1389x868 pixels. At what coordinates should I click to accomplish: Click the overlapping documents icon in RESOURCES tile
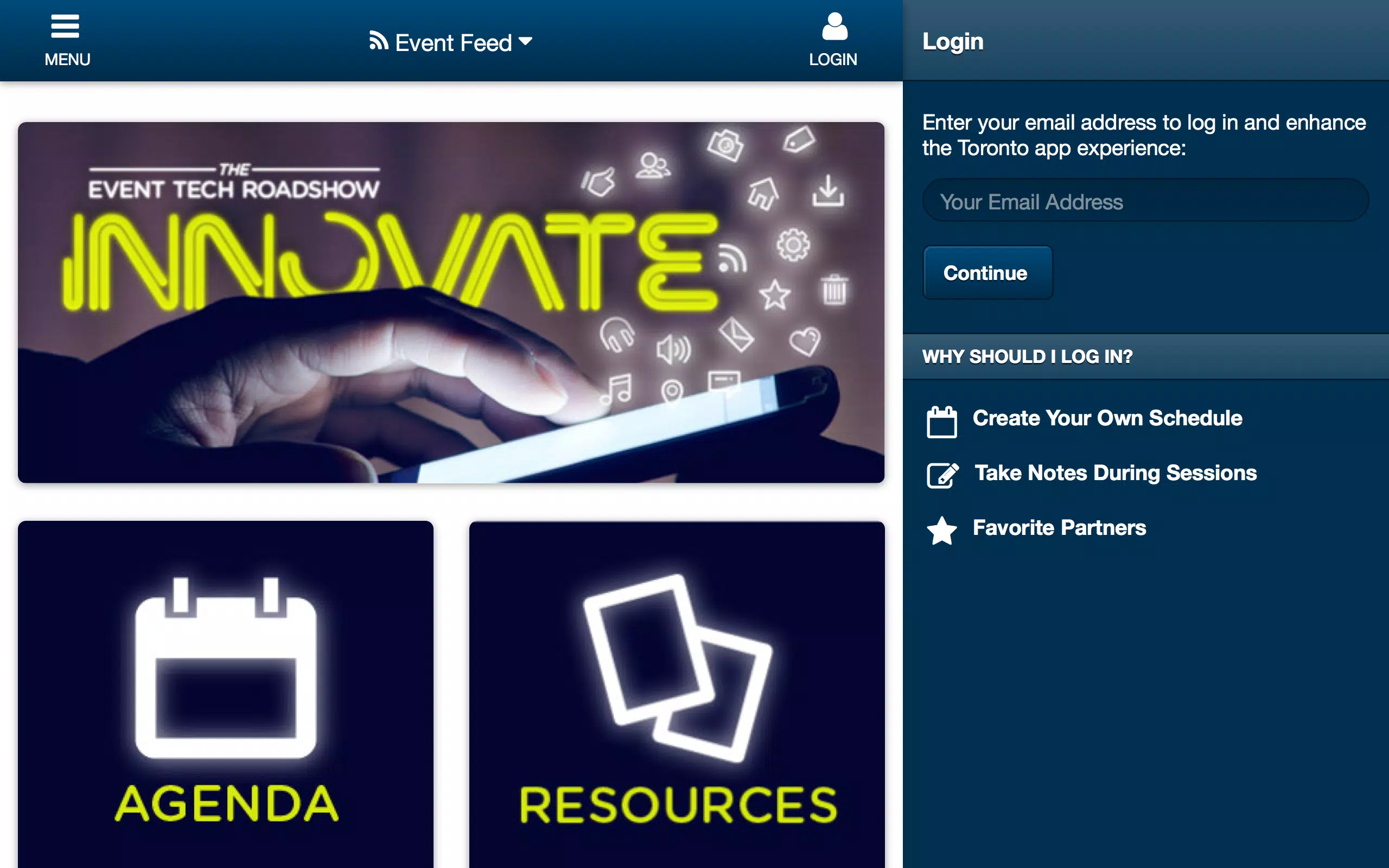click(x=677, y=668)
